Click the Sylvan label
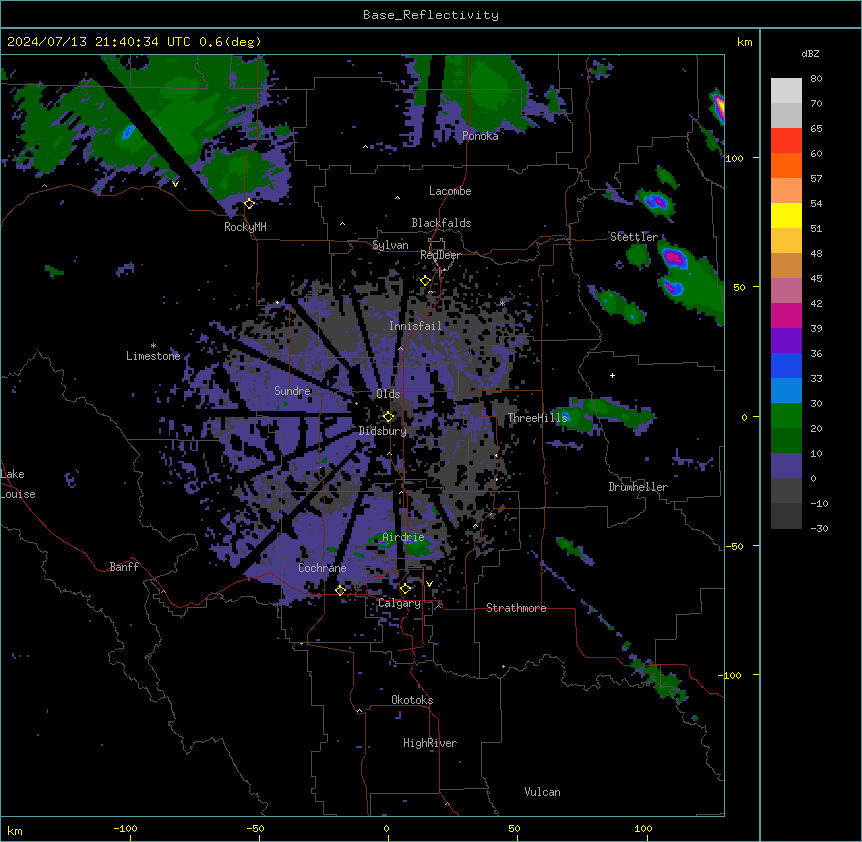The width and height of the screenshot is (862, 842). pyautogui.click(x=390, y=245)
